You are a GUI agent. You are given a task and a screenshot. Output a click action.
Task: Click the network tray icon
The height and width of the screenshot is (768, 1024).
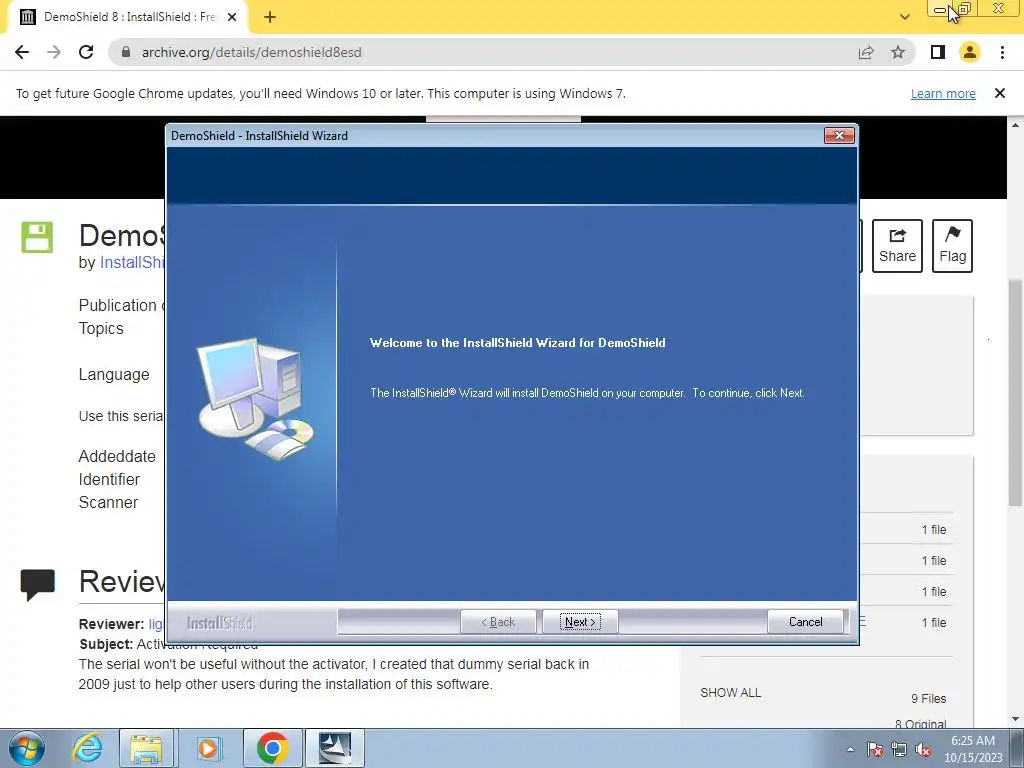[899, 750]
